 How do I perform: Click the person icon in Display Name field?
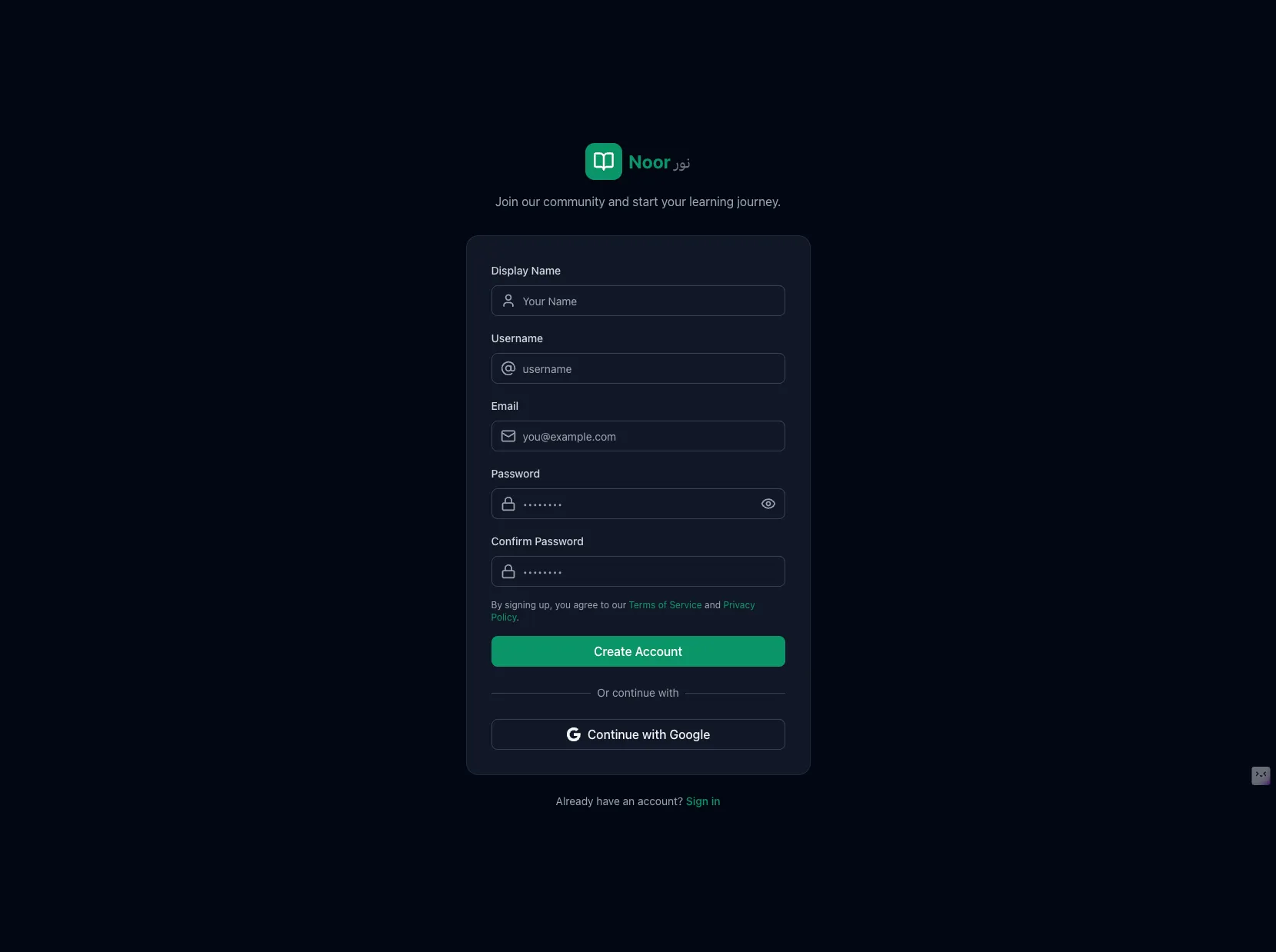click(508, 301)
